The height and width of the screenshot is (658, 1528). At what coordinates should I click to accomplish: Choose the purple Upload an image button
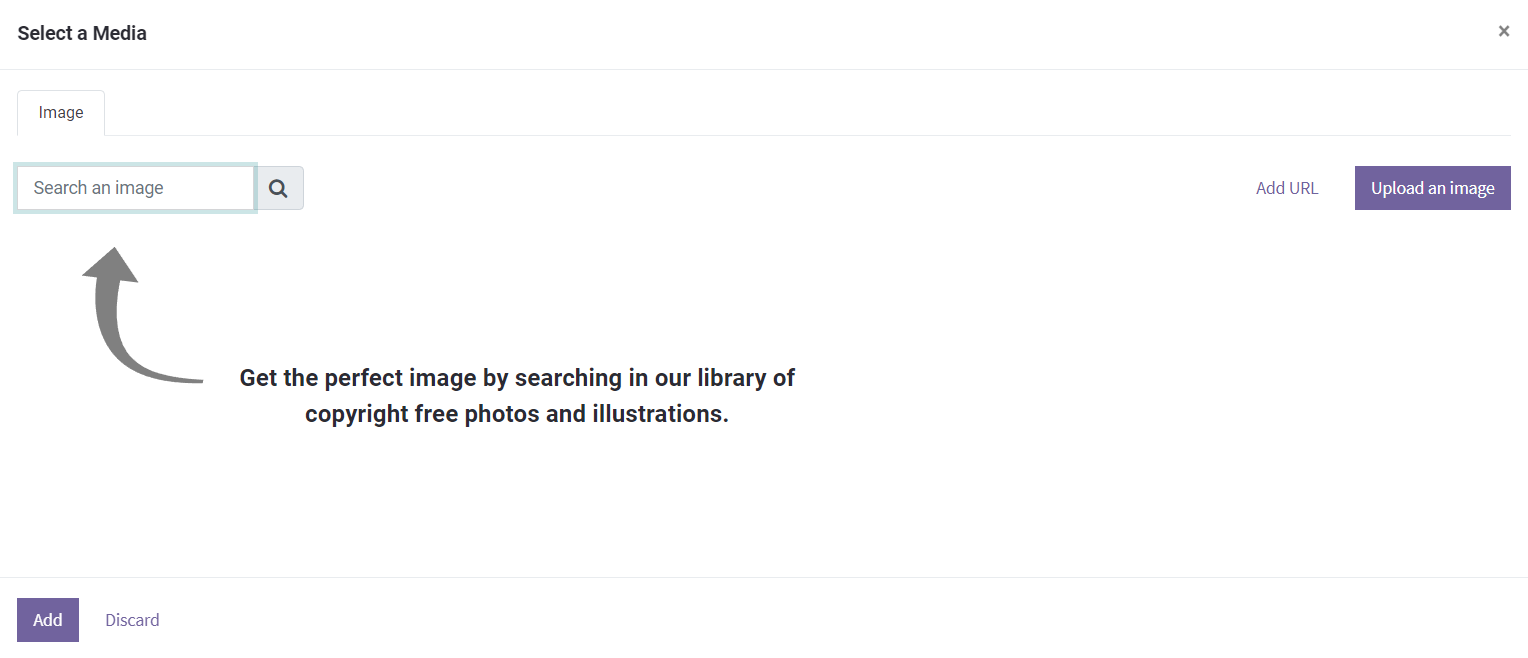click(1432, 188)
